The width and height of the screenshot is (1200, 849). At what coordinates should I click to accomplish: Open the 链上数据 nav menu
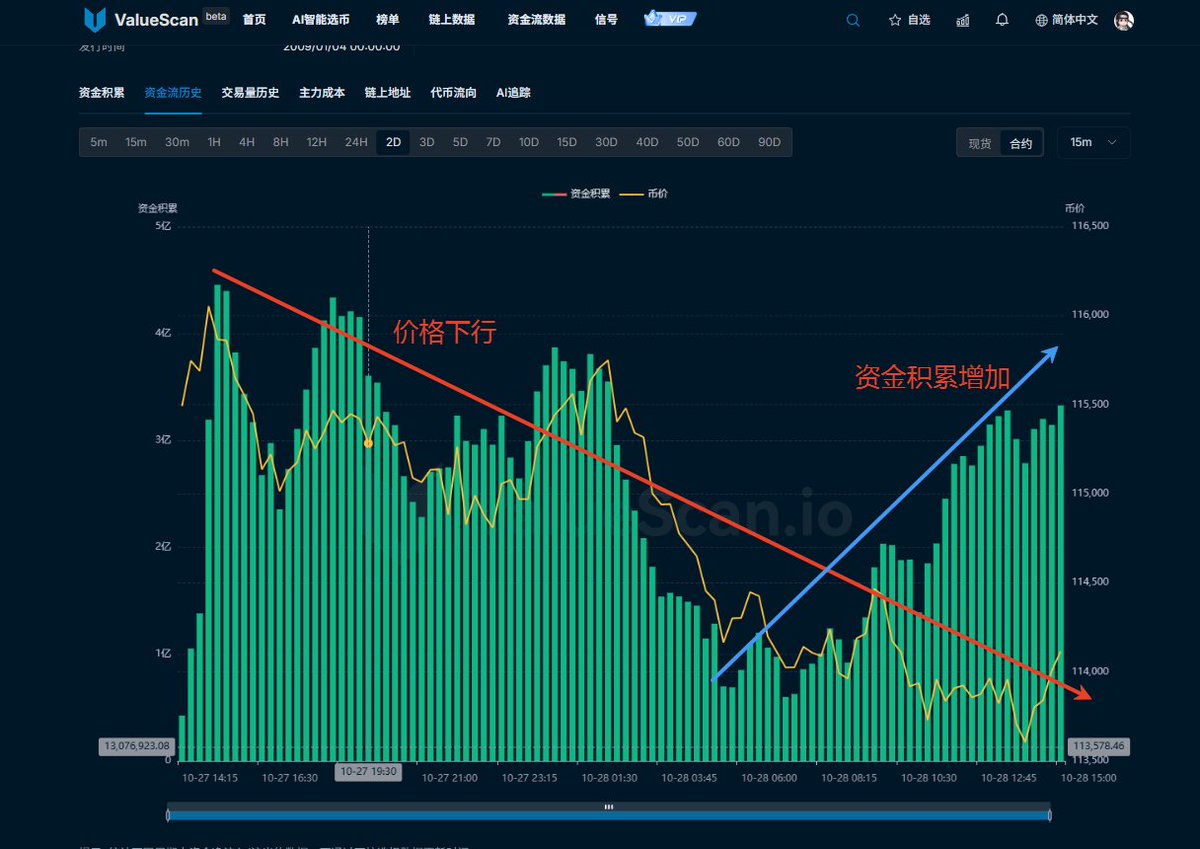454,20
